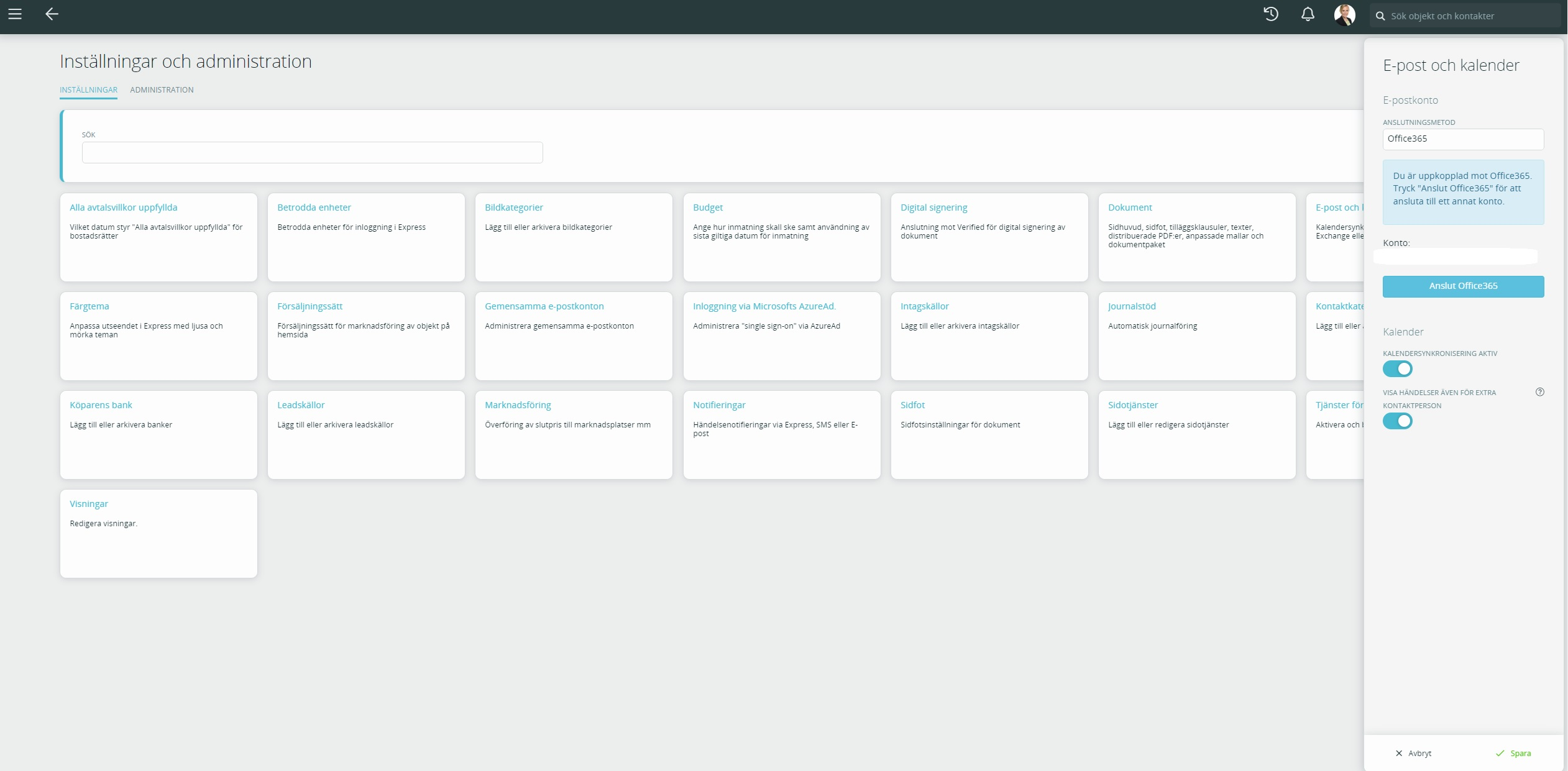Open the notifications bell
The width and height of the screenshot is (1568, 771).
click(x=1308, y=14)
